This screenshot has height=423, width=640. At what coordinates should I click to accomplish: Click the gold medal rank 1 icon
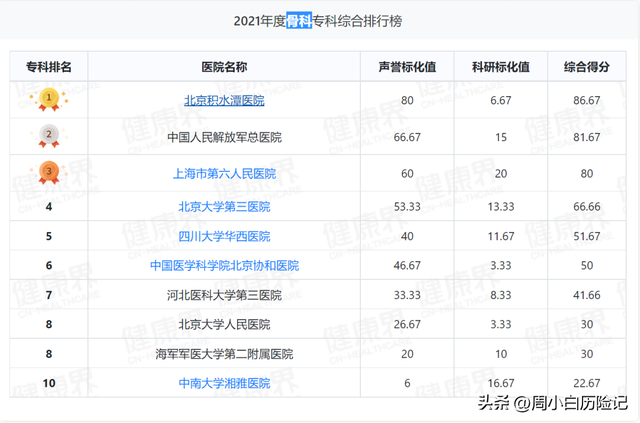[49, 99]
